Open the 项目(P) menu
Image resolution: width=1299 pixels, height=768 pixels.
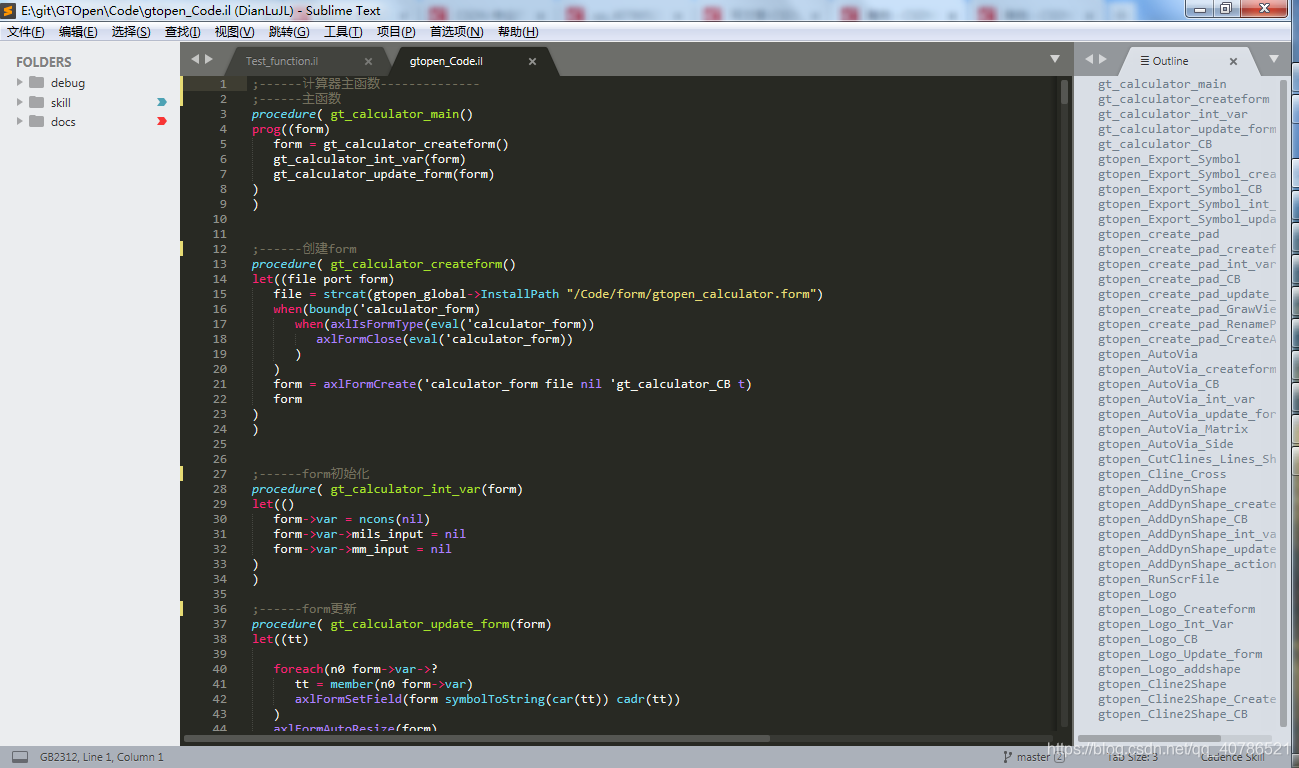tap(396, 32)
